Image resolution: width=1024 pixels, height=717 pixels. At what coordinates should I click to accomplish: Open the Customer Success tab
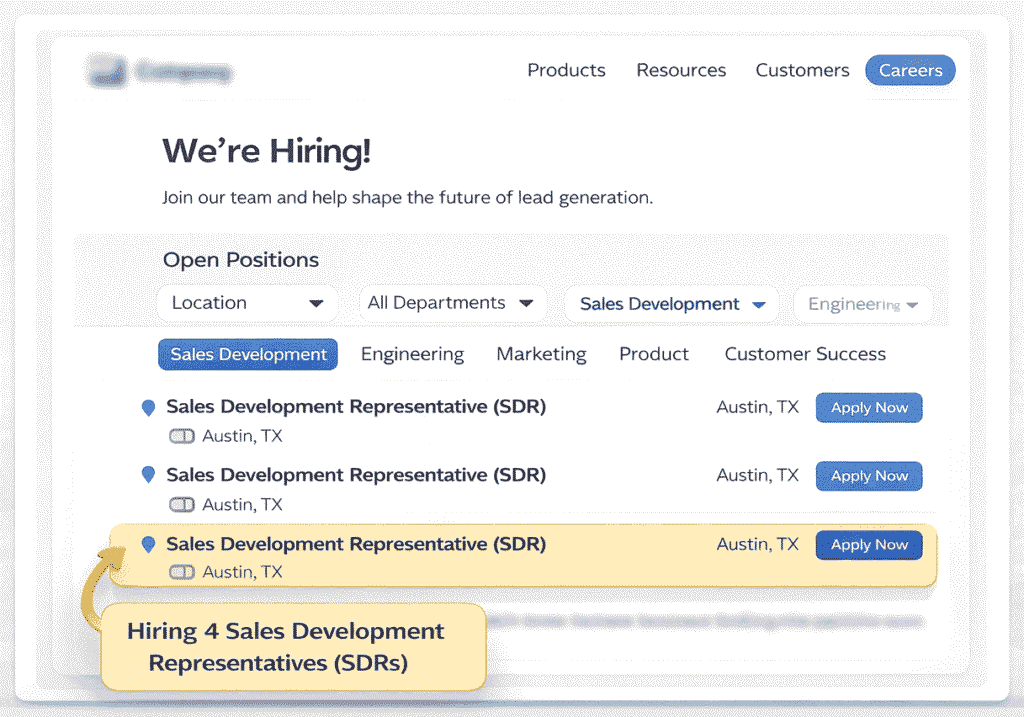click(805, 354)
